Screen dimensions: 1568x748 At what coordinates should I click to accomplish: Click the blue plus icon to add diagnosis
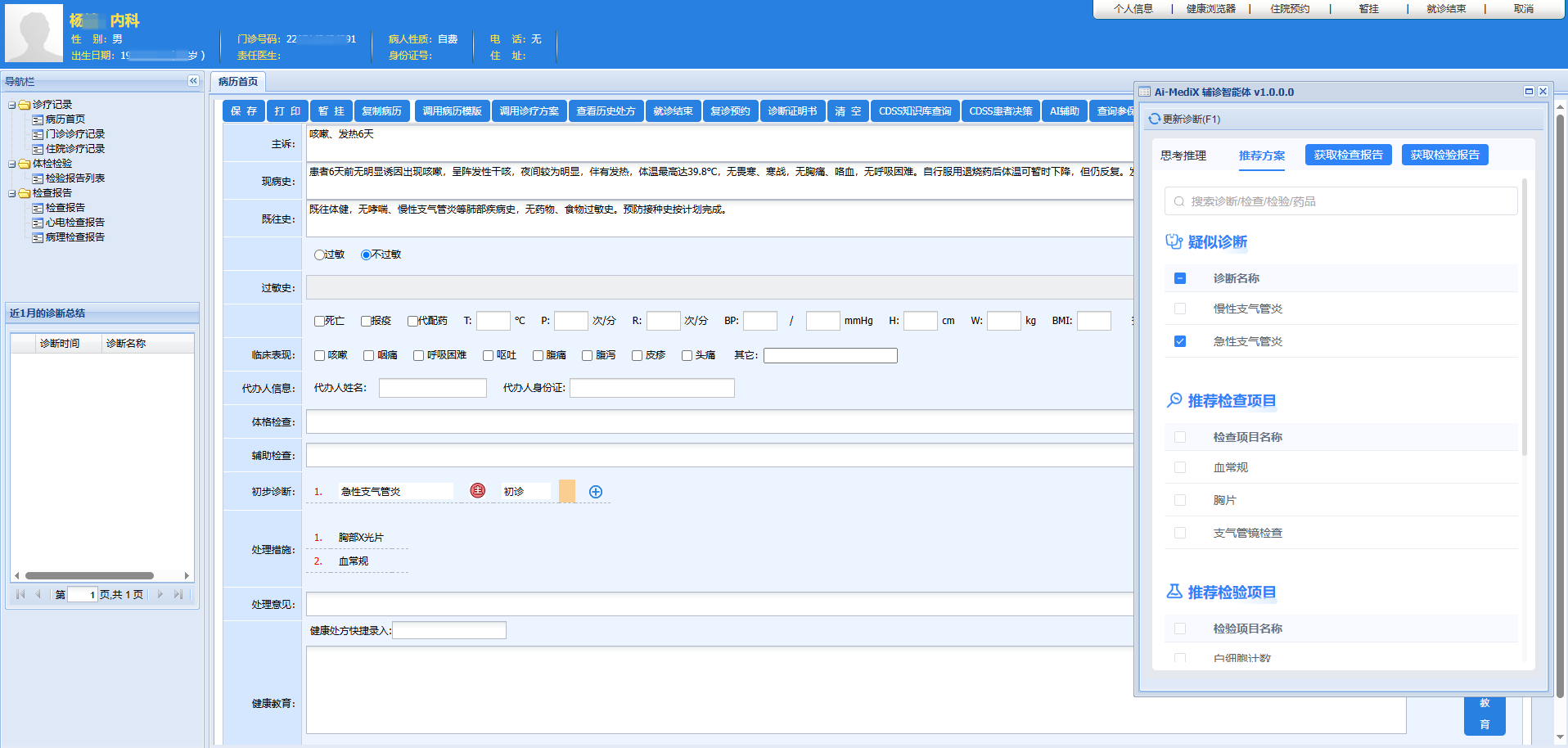596,492
